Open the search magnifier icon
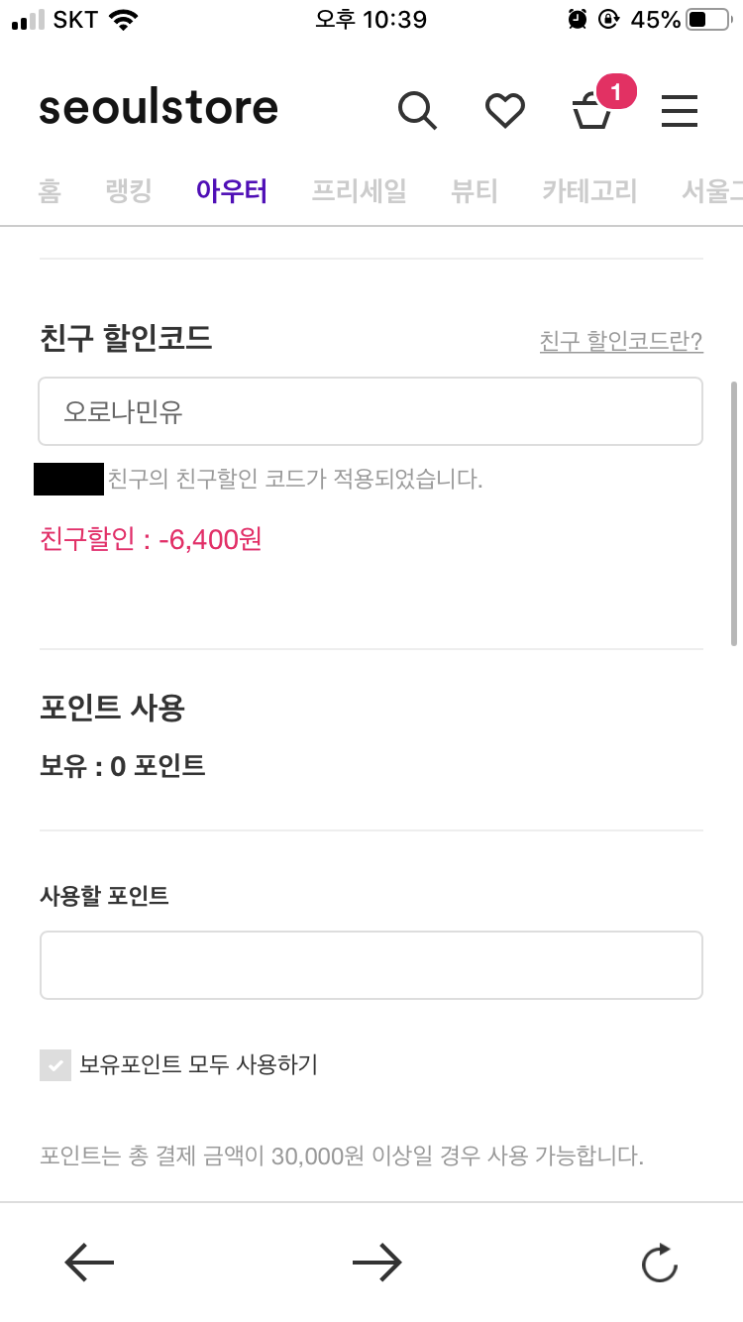 click(x=417, y=110)
